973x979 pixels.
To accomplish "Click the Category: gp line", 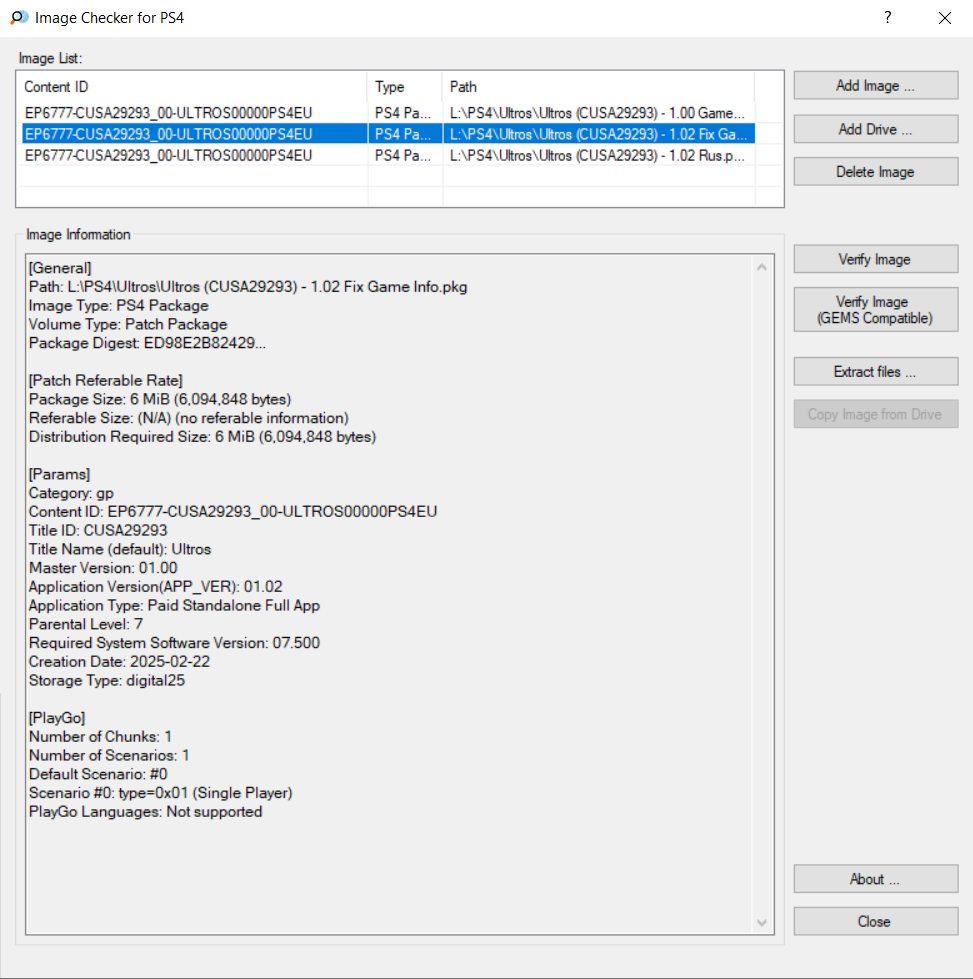I will pyautogui.click(x=71, y=493).
